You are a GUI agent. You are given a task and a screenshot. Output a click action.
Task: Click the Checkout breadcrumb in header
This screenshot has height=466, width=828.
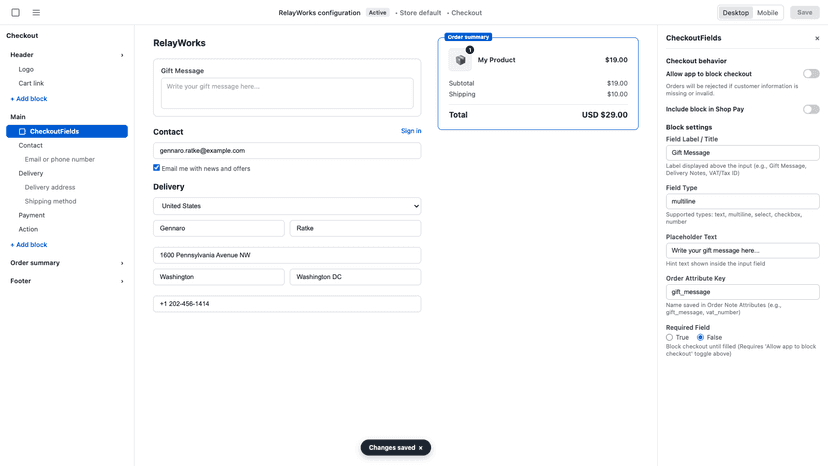point(466,13)
